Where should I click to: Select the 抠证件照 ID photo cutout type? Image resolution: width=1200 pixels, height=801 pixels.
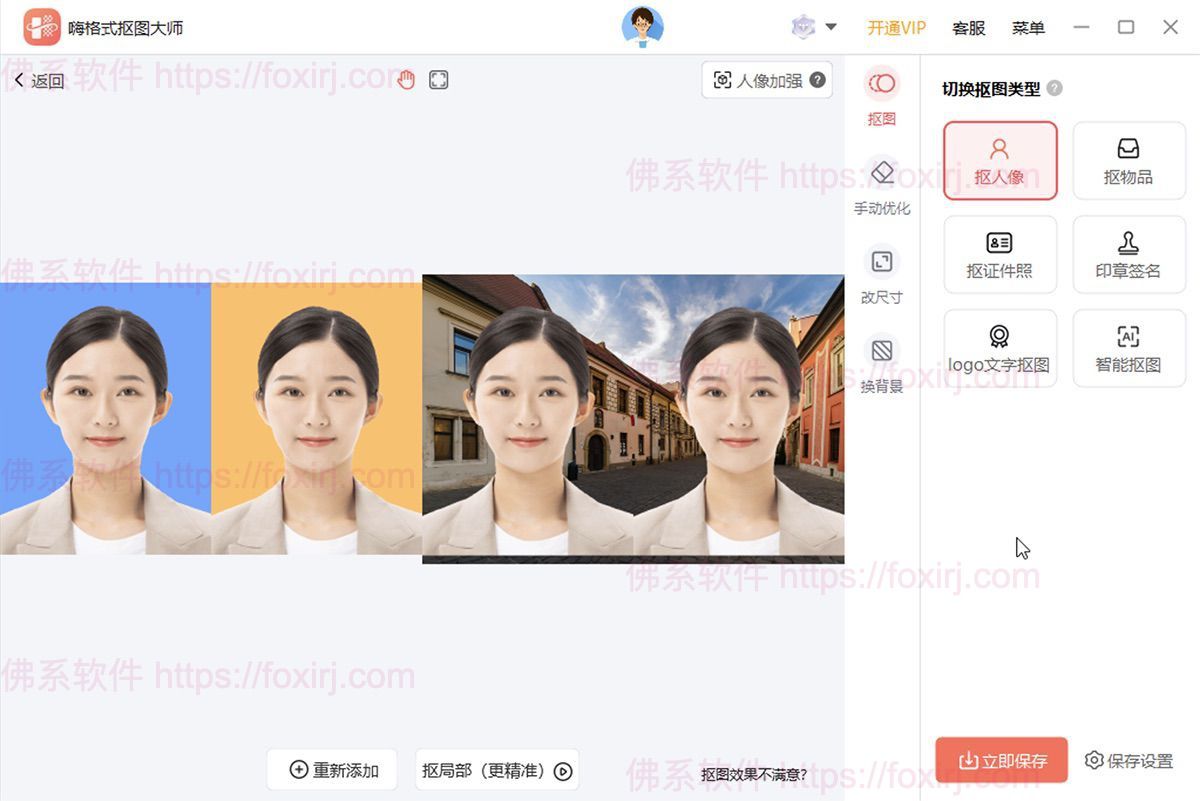(x=1000, y=254)
